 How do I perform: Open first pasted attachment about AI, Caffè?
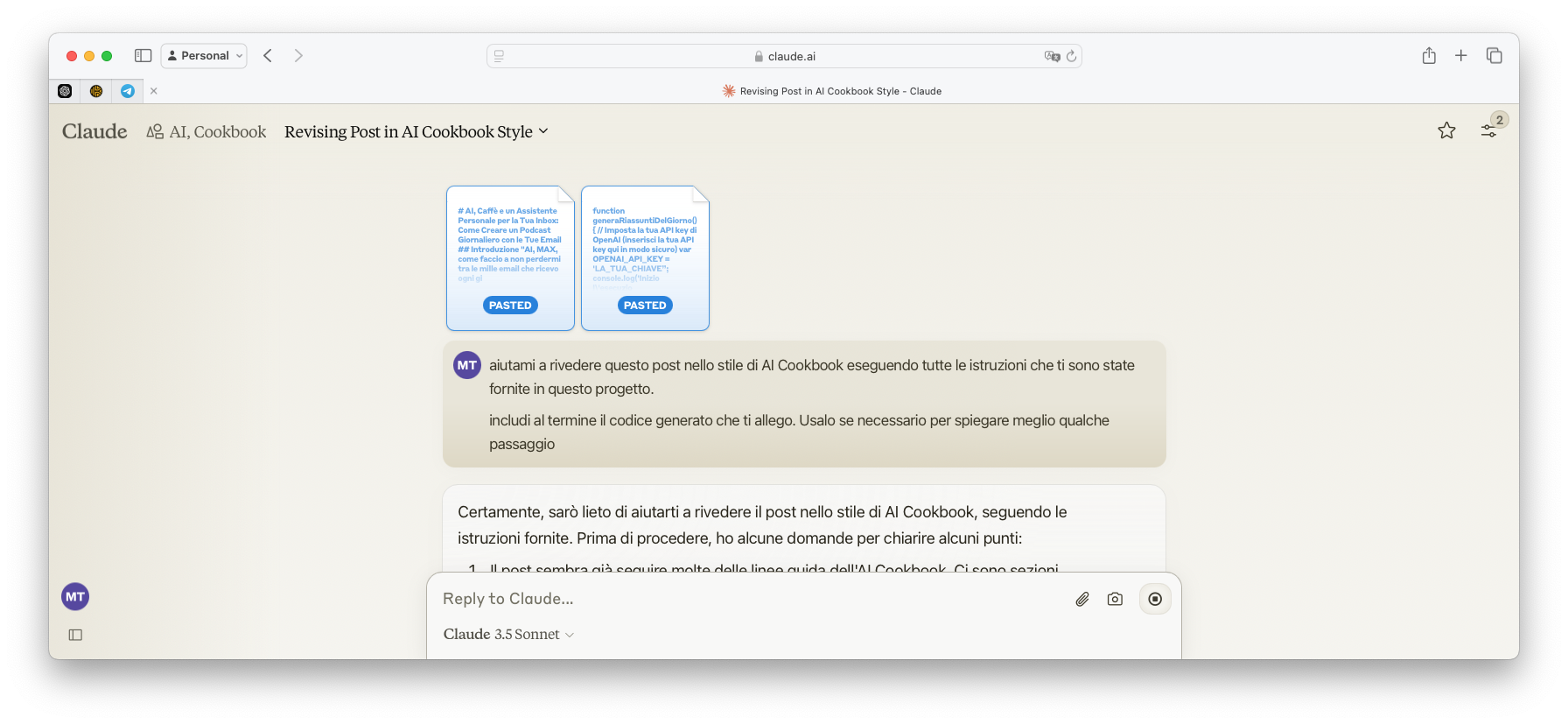coord(510,257)
